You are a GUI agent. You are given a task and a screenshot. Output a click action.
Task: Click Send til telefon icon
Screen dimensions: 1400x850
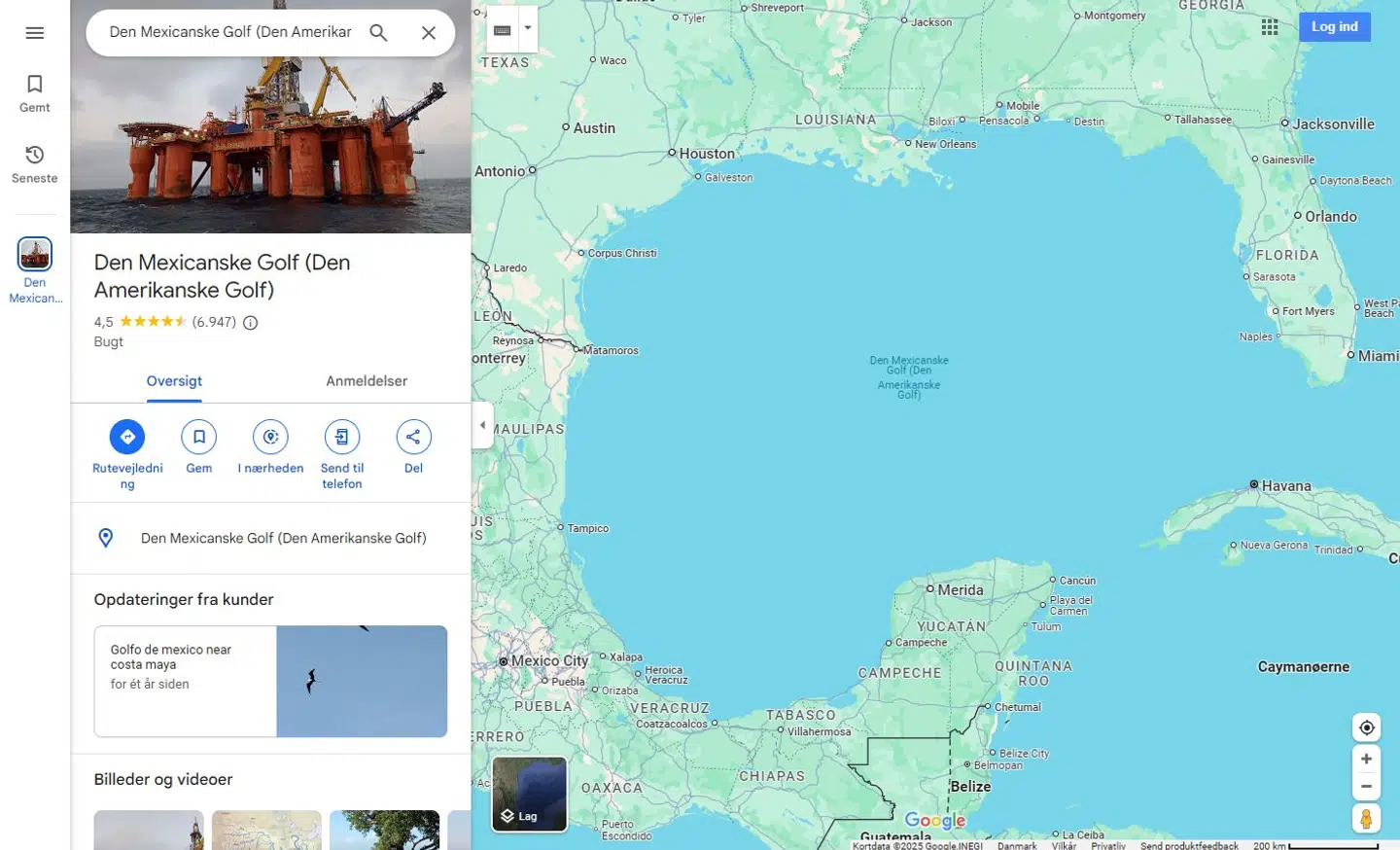pos(341,438)
